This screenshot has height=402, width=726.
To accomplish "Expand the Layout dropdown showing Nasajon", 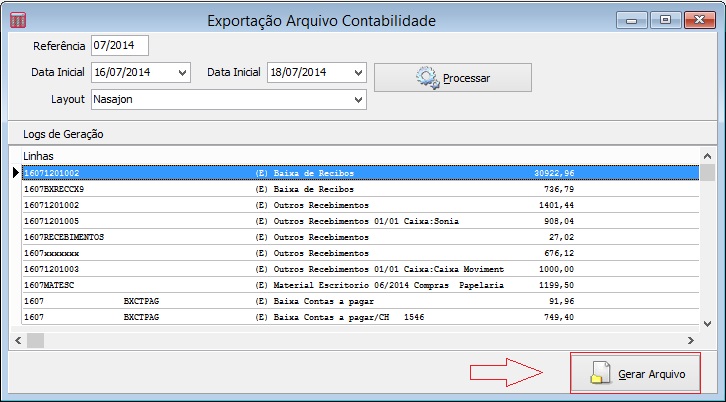I will pos(358,100).
